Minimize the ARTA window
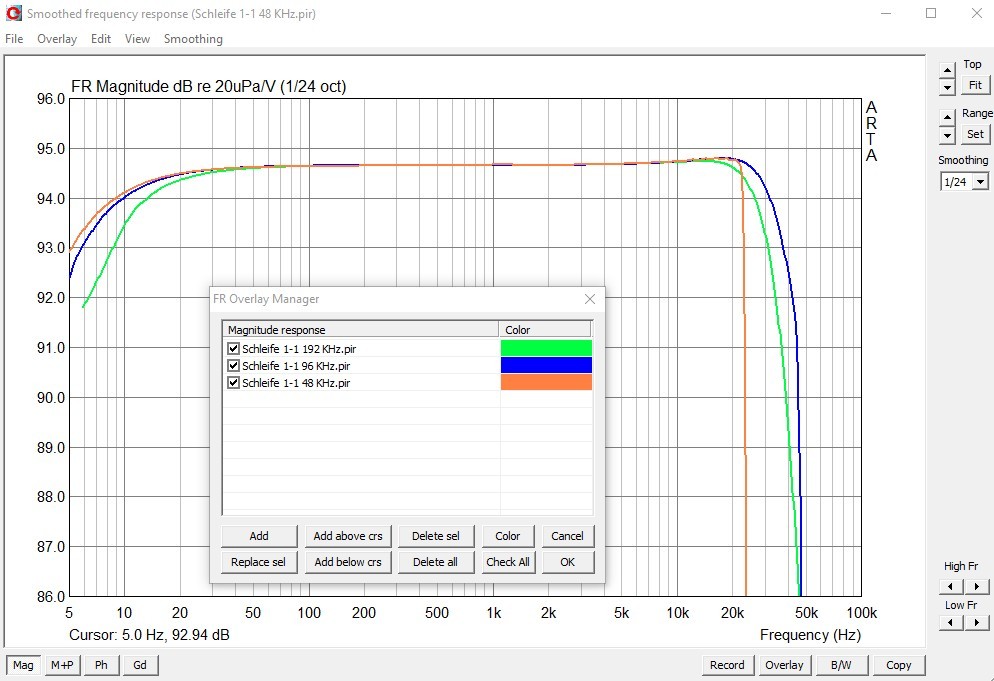 tap(886, 13)
